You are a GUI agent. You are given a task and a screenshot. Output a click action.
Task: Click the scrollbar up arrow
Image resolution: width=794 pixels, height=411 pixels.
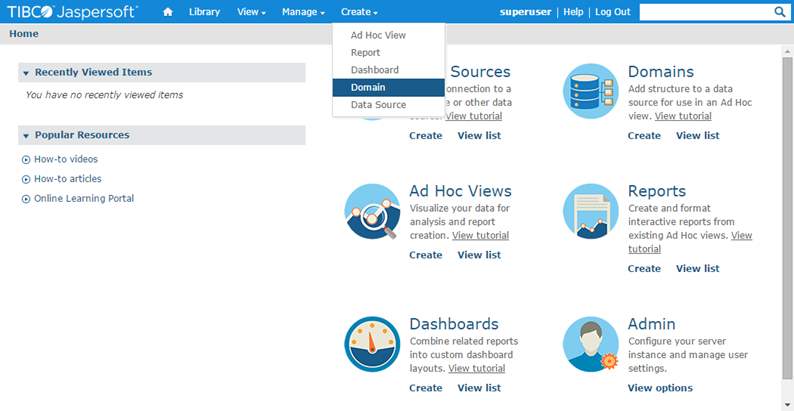(787, 51)
